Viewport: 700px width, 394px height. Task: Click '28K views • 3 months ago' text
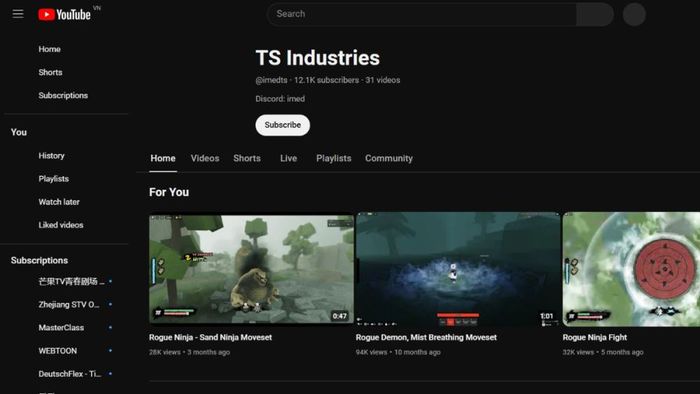click(x=189, y=353)
